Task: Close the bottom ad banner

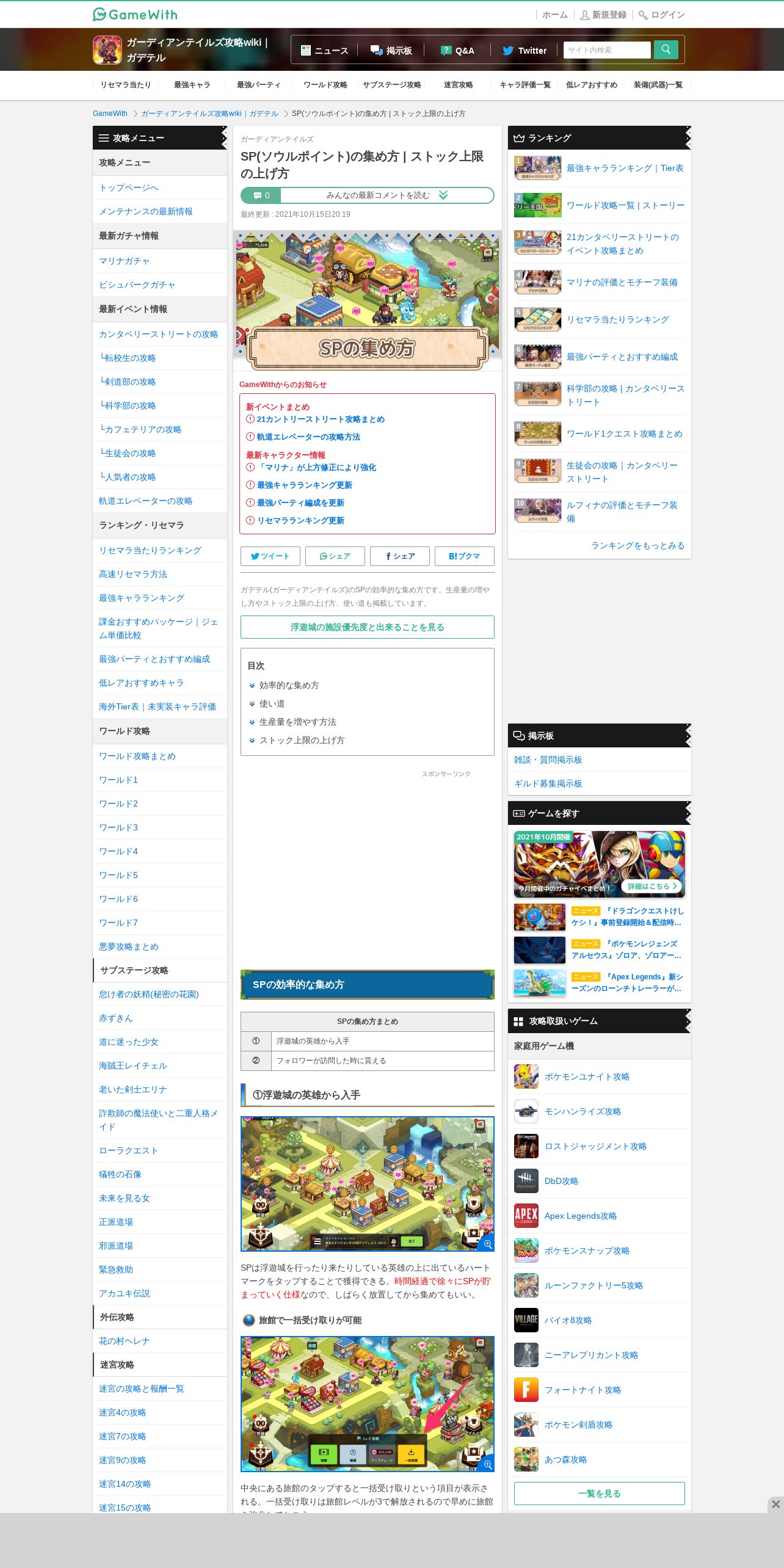Action: pyautogui.click(x=775, y=1504)
